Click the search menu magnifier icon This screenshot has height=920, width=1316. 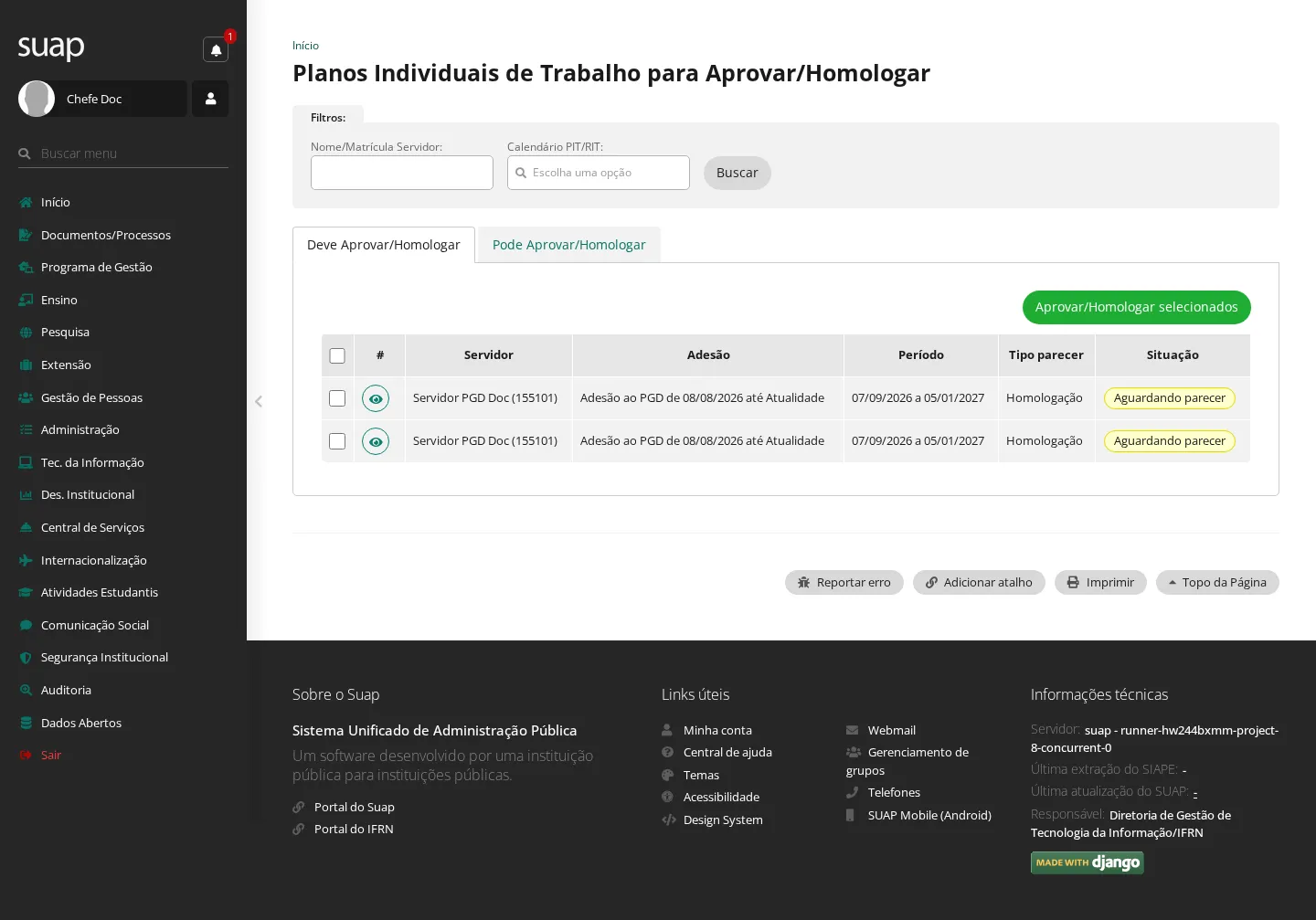coord(25,153)
